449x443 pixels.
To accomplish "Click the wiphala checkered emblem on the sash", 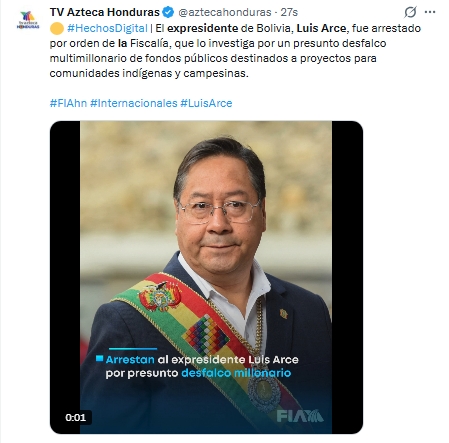I will click(x=206, y=334).
